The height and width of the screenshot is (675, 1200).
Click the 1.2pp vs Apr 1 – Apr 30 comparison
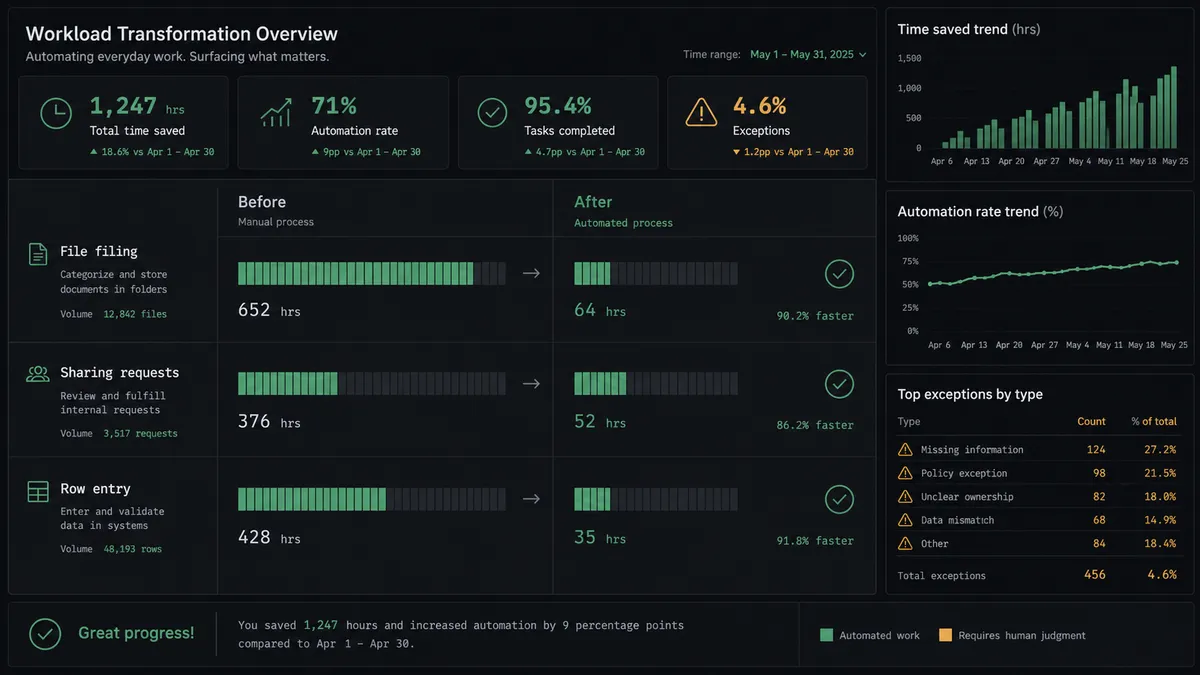(793, 152)
